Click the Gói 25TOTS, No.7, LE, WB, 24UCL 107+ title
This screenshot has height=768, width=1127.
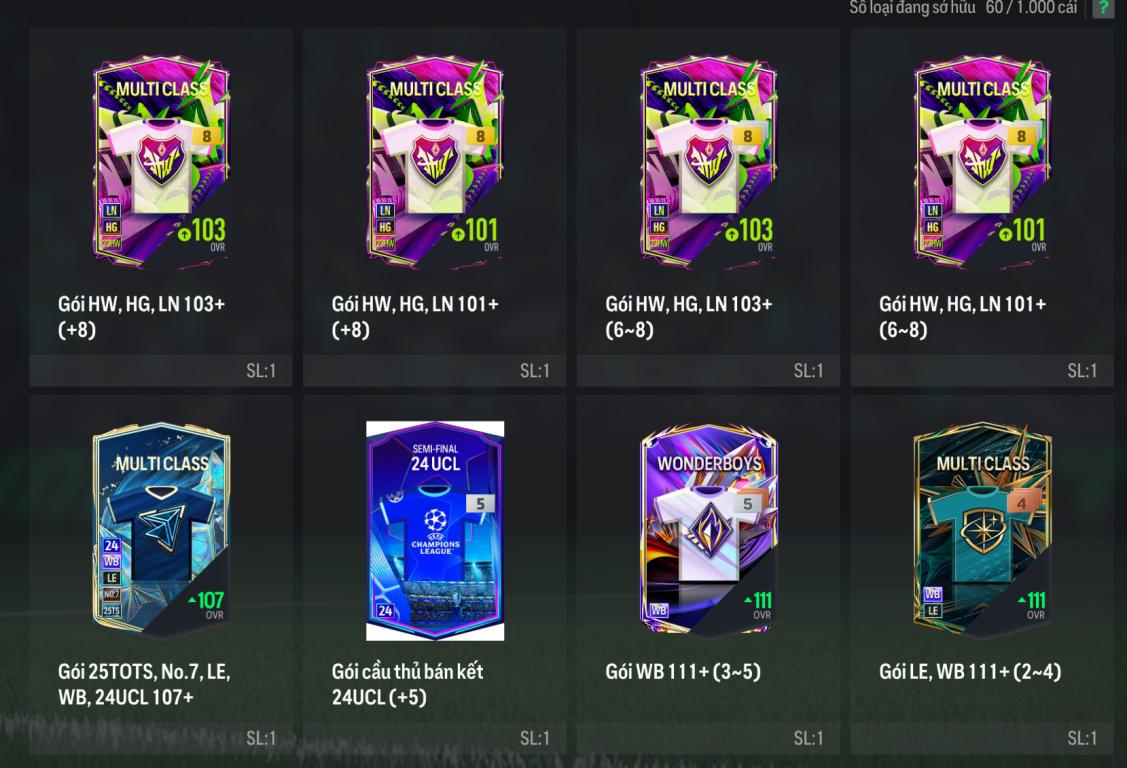(x=144, y=684)
